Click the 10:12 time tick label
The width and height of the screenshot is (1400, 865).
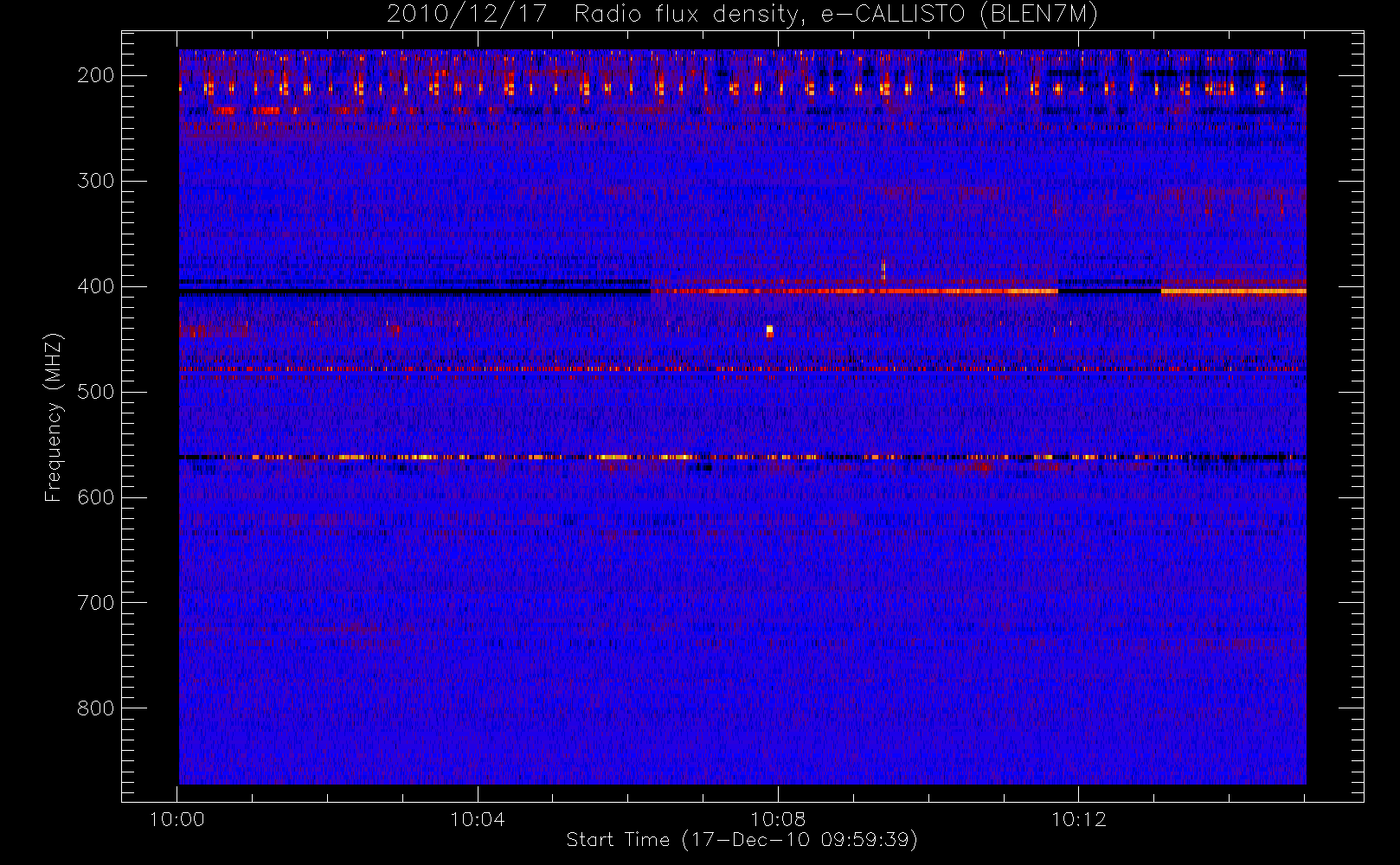tap(1078, 819)
